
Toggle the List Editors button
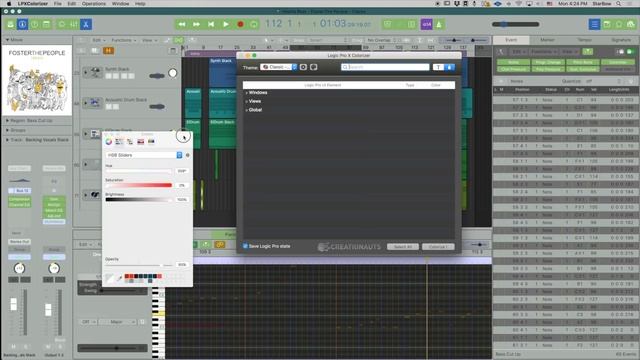pyautogui.click(x=594, y=24)
